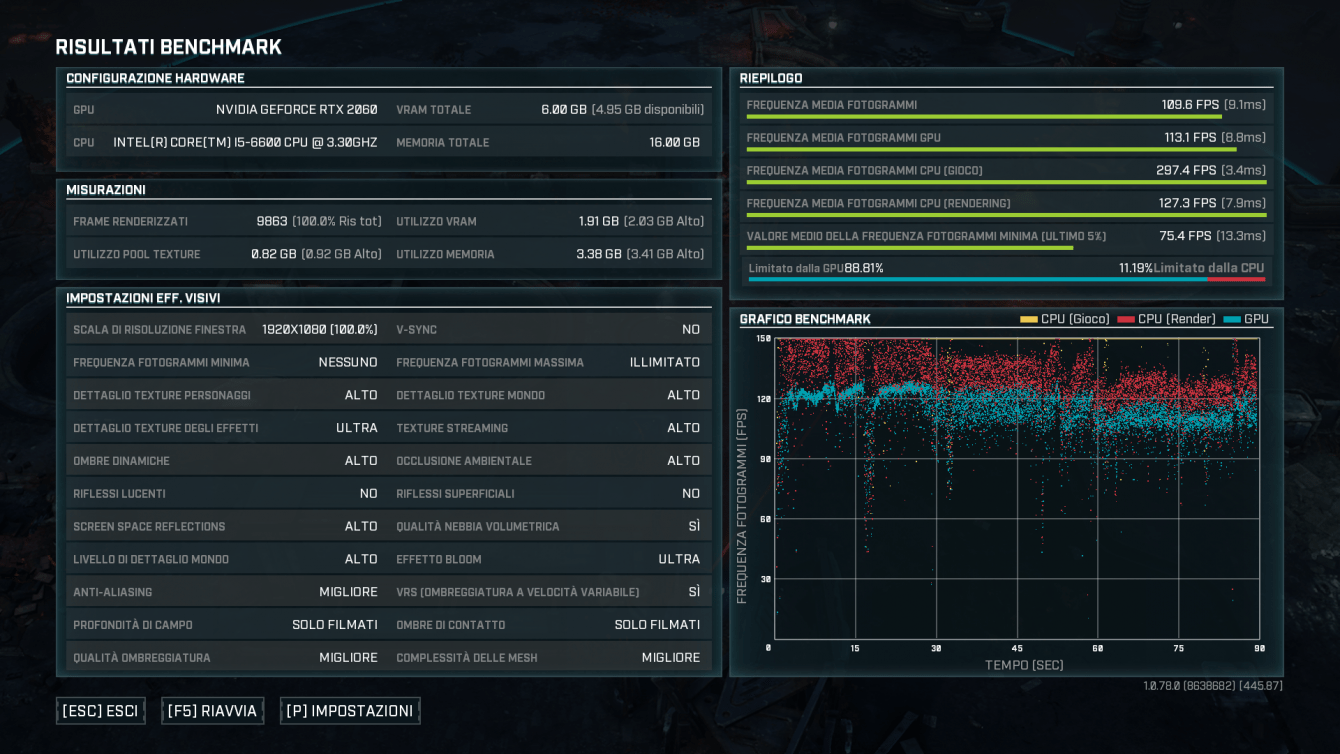The image size is (1340, 754).
Task: Click the Effetto Bloom "ULTRA" value
Action: pyautogui.click(x=679, y=560)
